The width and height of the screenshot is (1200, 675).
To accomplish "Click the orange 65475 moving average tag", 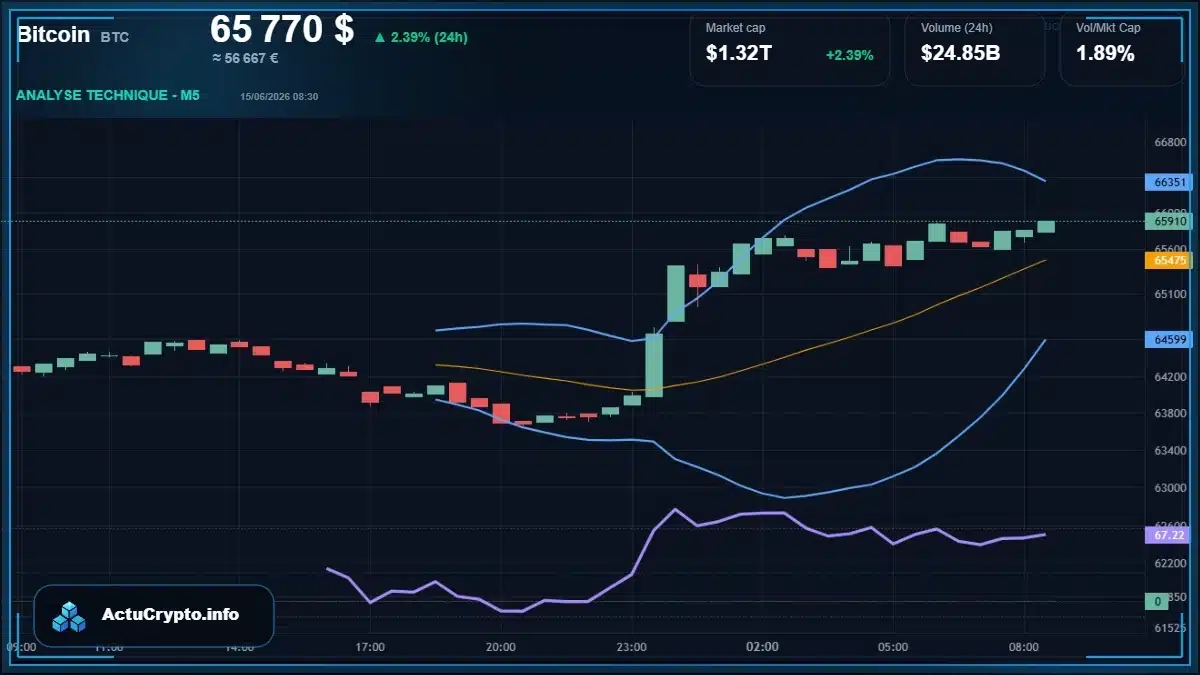I will coord(1170,260).
